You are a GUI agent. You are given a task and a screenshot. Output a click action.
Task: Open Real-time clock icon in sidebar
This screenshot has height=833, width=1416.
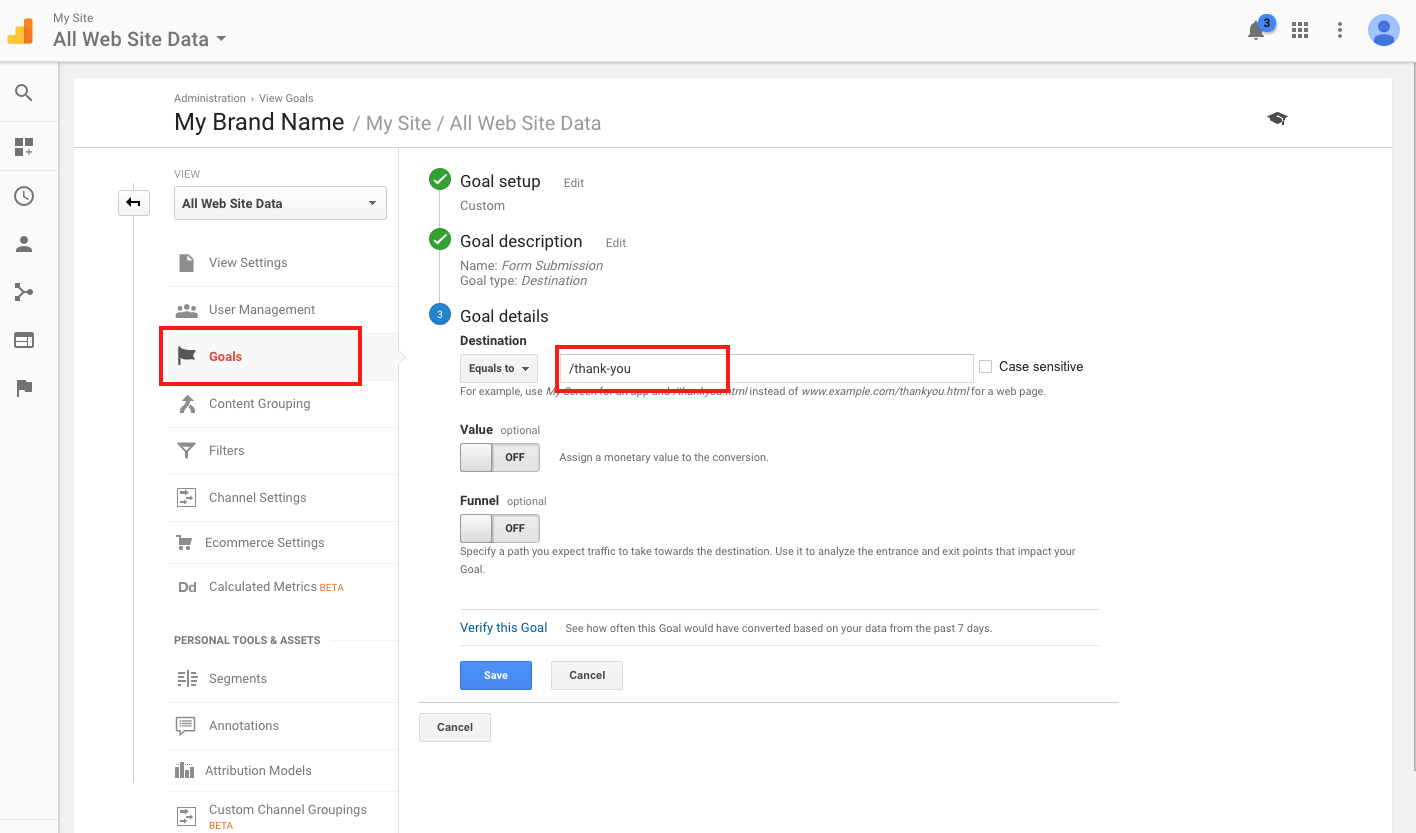(24, 196)
